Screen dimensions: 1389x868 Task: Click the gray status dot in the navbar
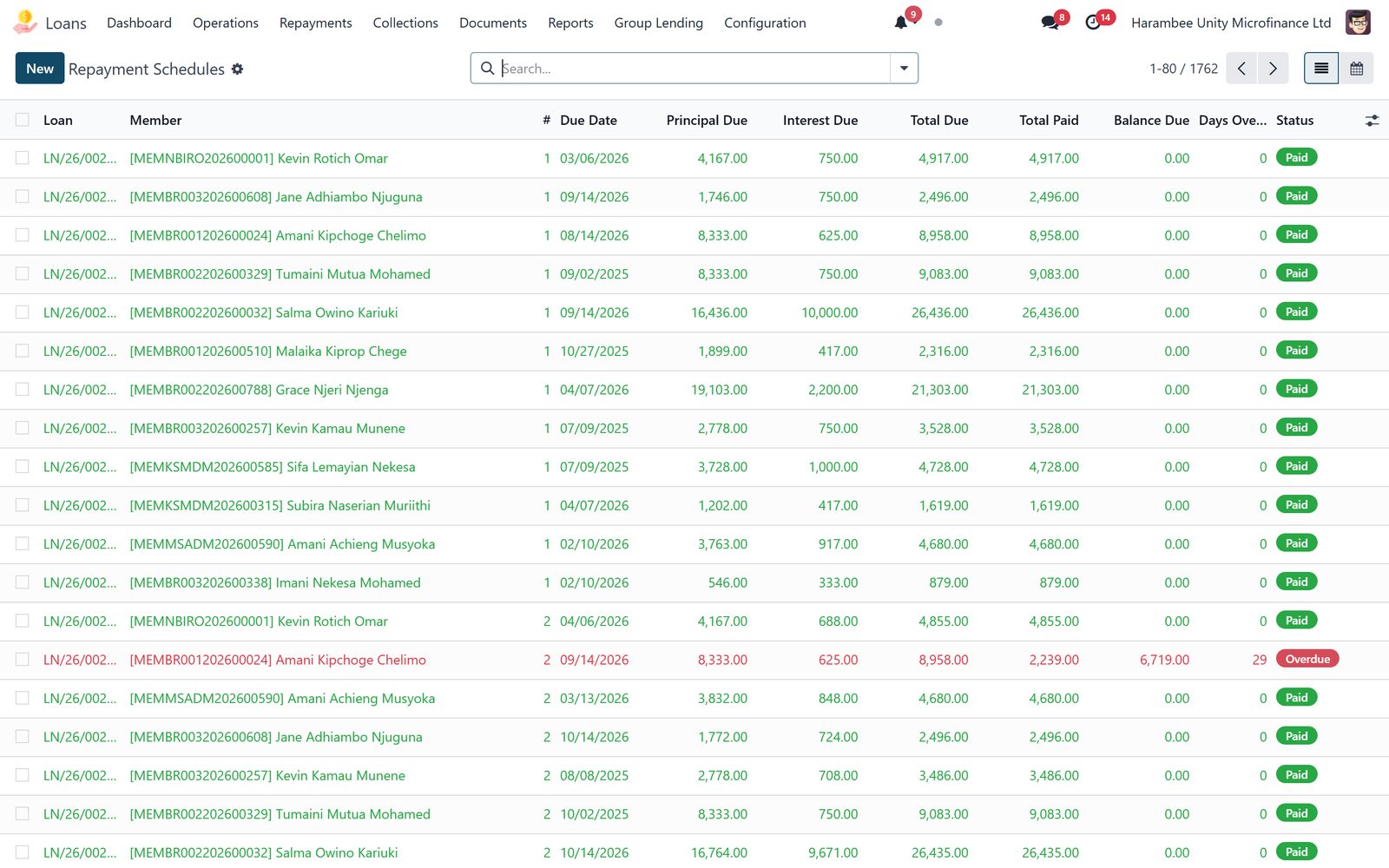938,23
